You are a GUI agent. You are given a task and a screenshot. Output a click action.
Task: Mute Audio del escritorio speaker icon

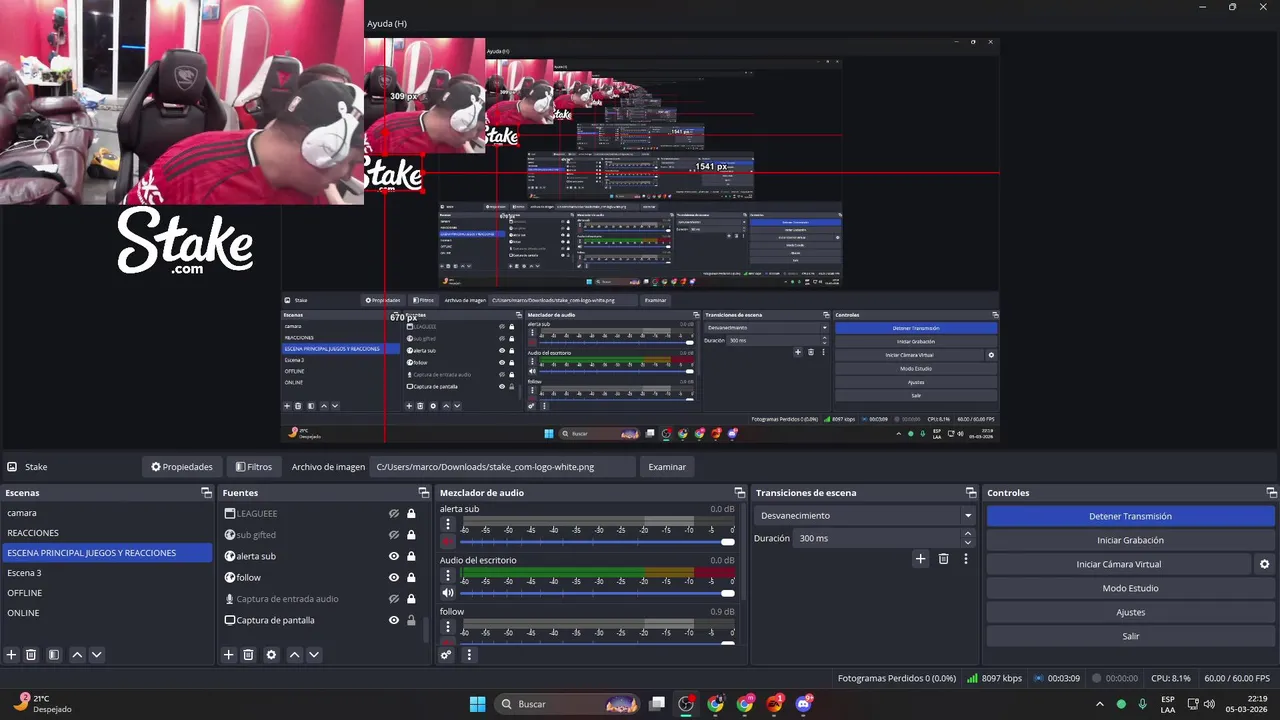click(448, 593)
